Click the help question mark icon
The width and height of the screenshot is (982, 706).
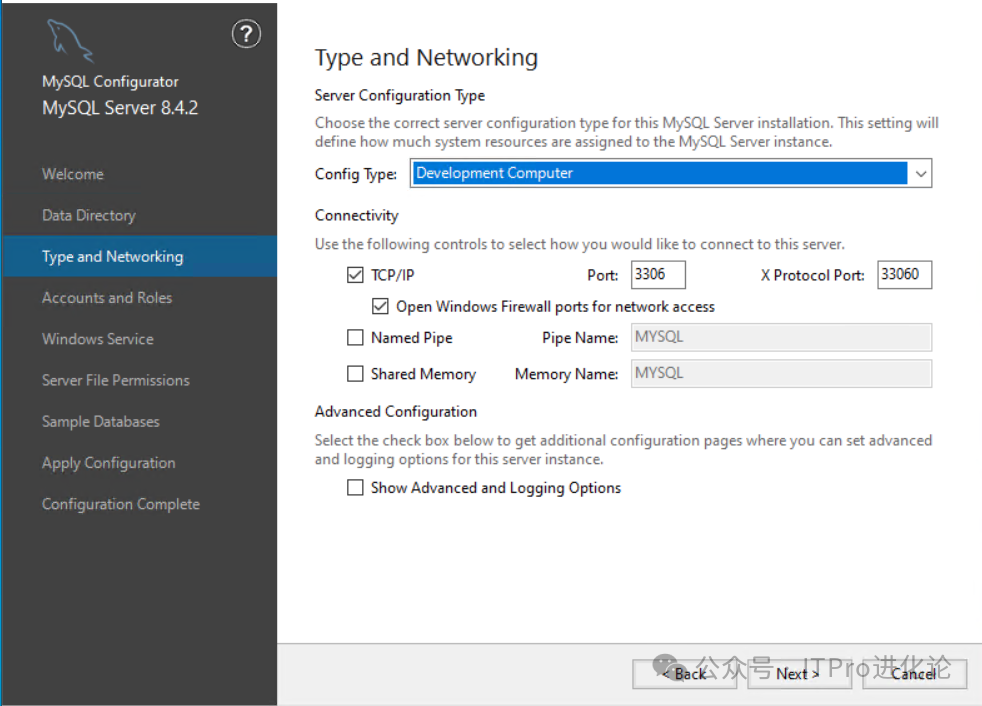point(246,34)
